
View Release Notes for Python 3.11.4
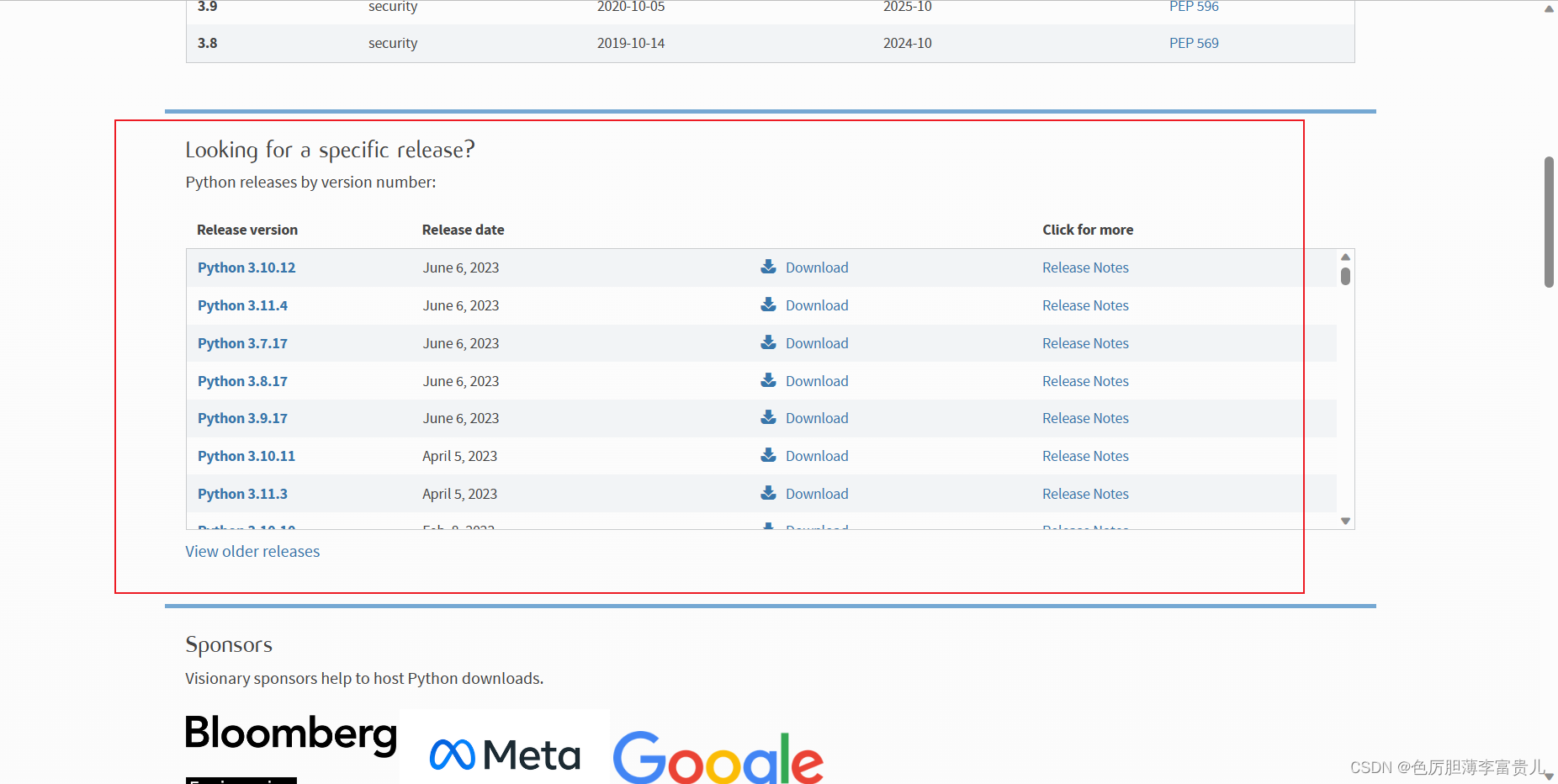[x=1085, y=305]
